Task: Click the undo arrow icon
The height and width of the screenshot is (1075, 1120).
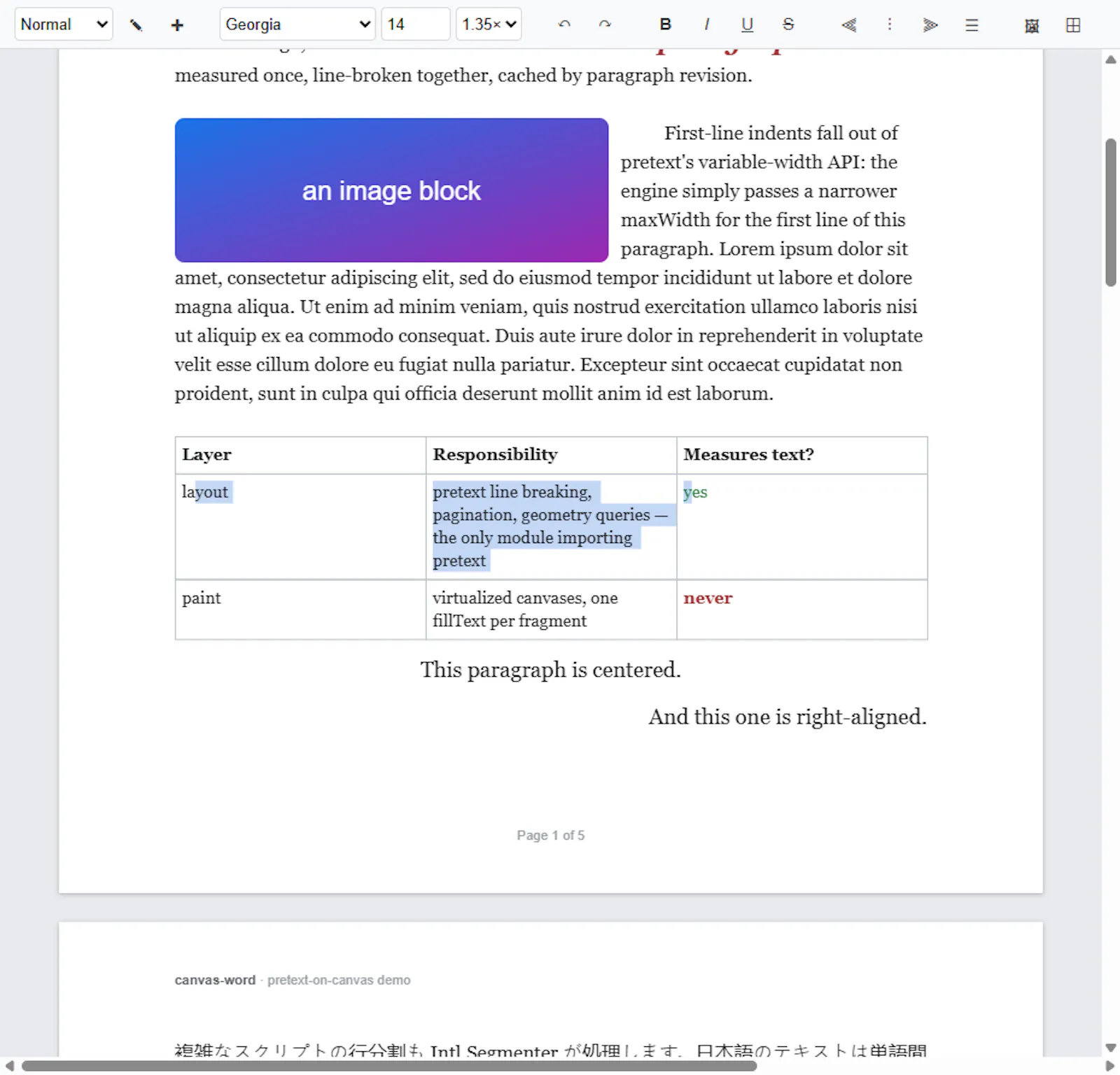Action: (564, 24)
